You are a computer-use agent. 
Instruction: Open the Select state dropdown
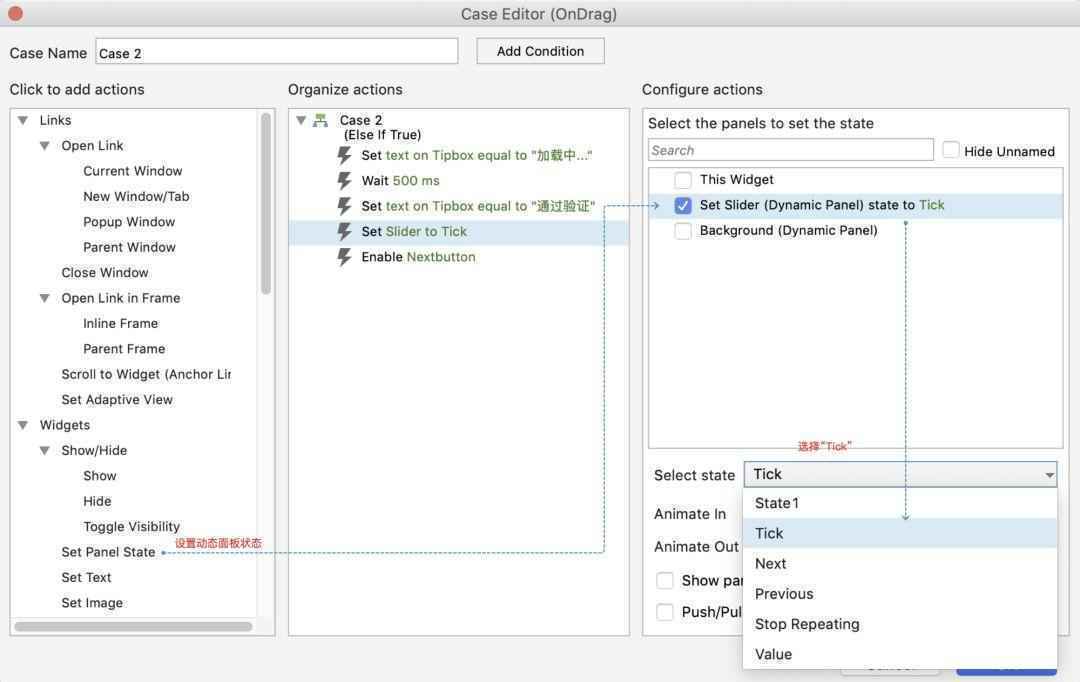tap(900, 474)
